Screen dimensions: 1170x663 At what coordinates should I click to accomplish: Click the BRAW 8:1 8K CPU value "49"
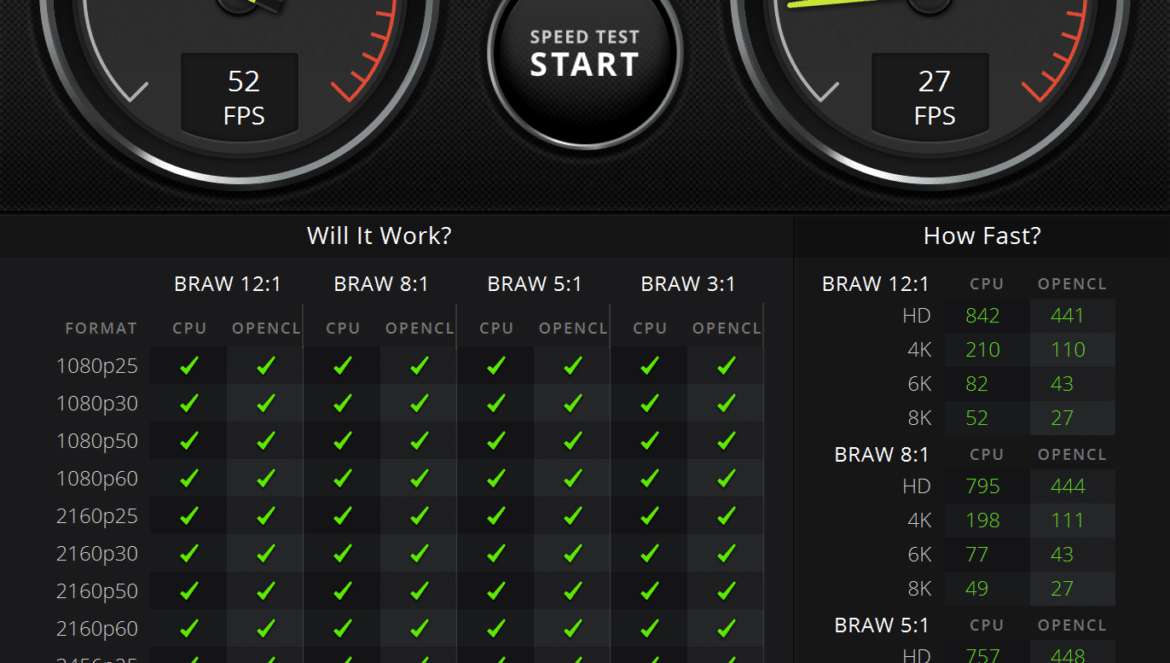pos(977,588)
